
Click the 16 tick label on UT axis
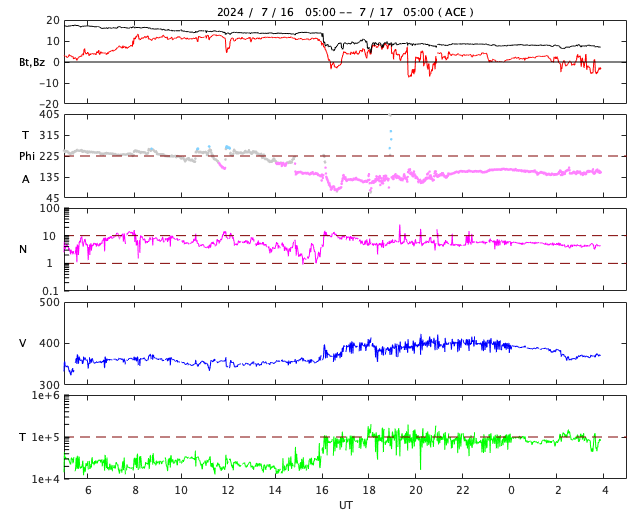(x=322, y=490)
